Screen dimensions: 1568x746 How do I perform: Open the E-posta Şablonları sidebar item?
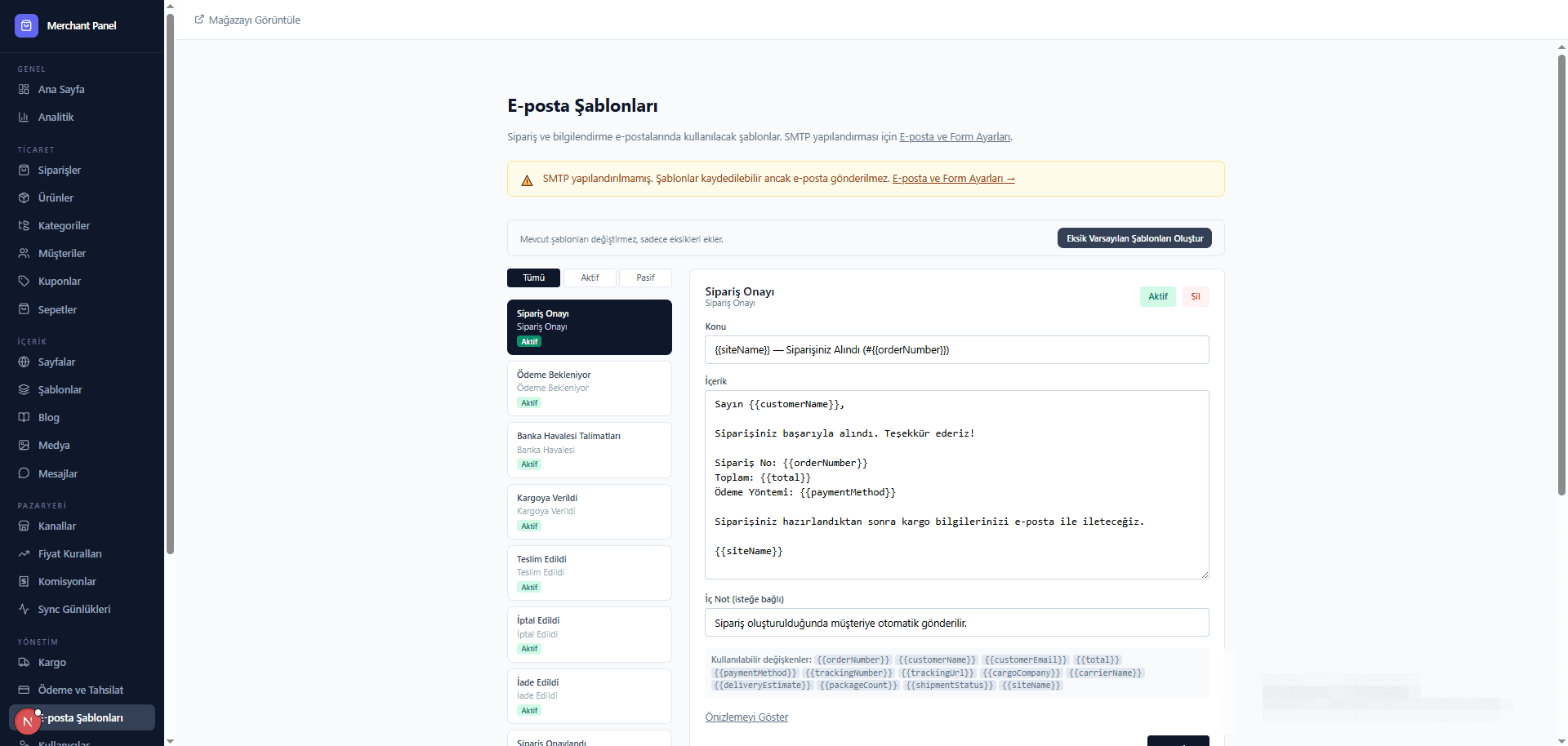(x=82, y=718)
